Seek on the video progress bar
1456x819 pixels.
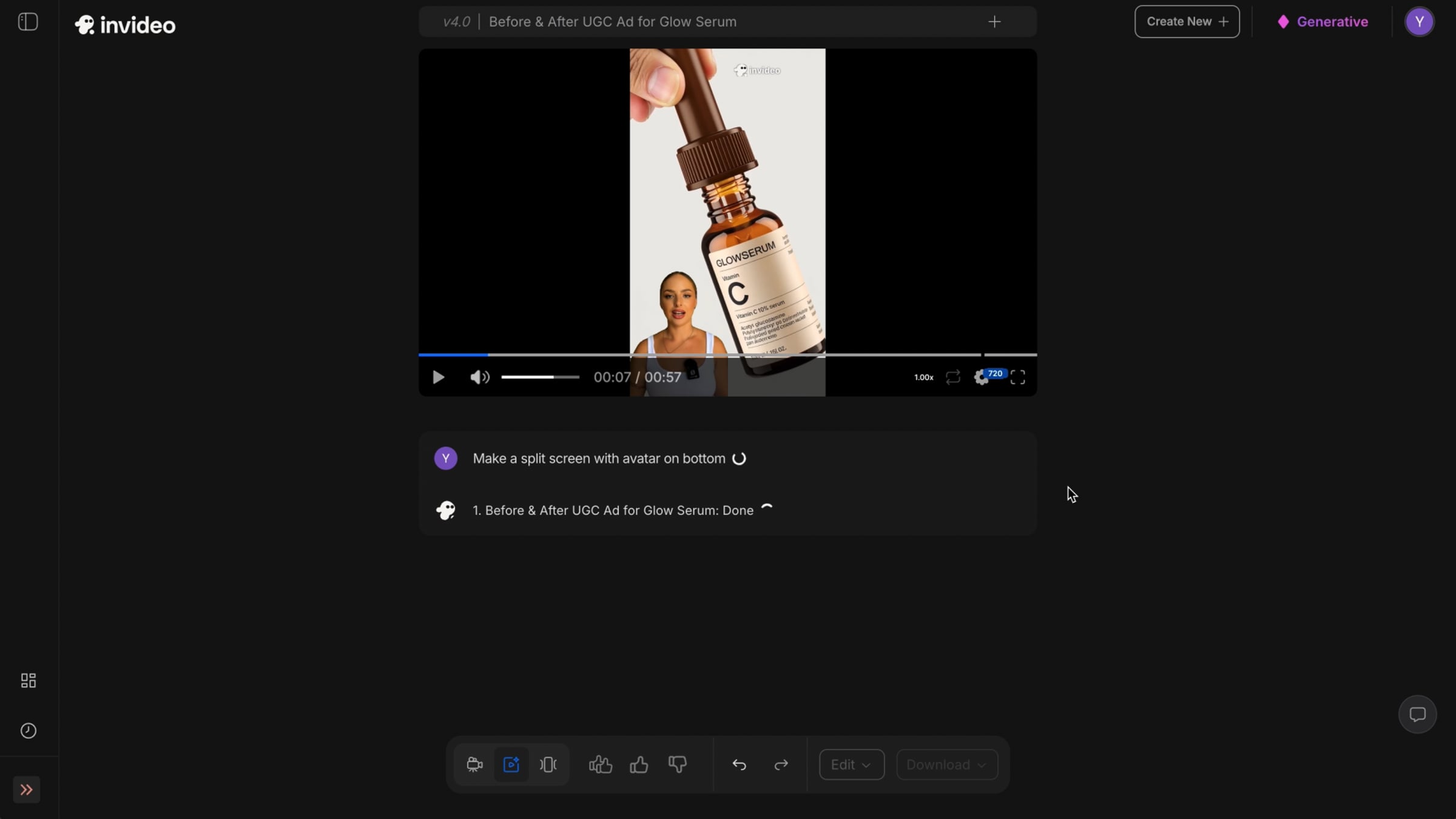(727, 354)
